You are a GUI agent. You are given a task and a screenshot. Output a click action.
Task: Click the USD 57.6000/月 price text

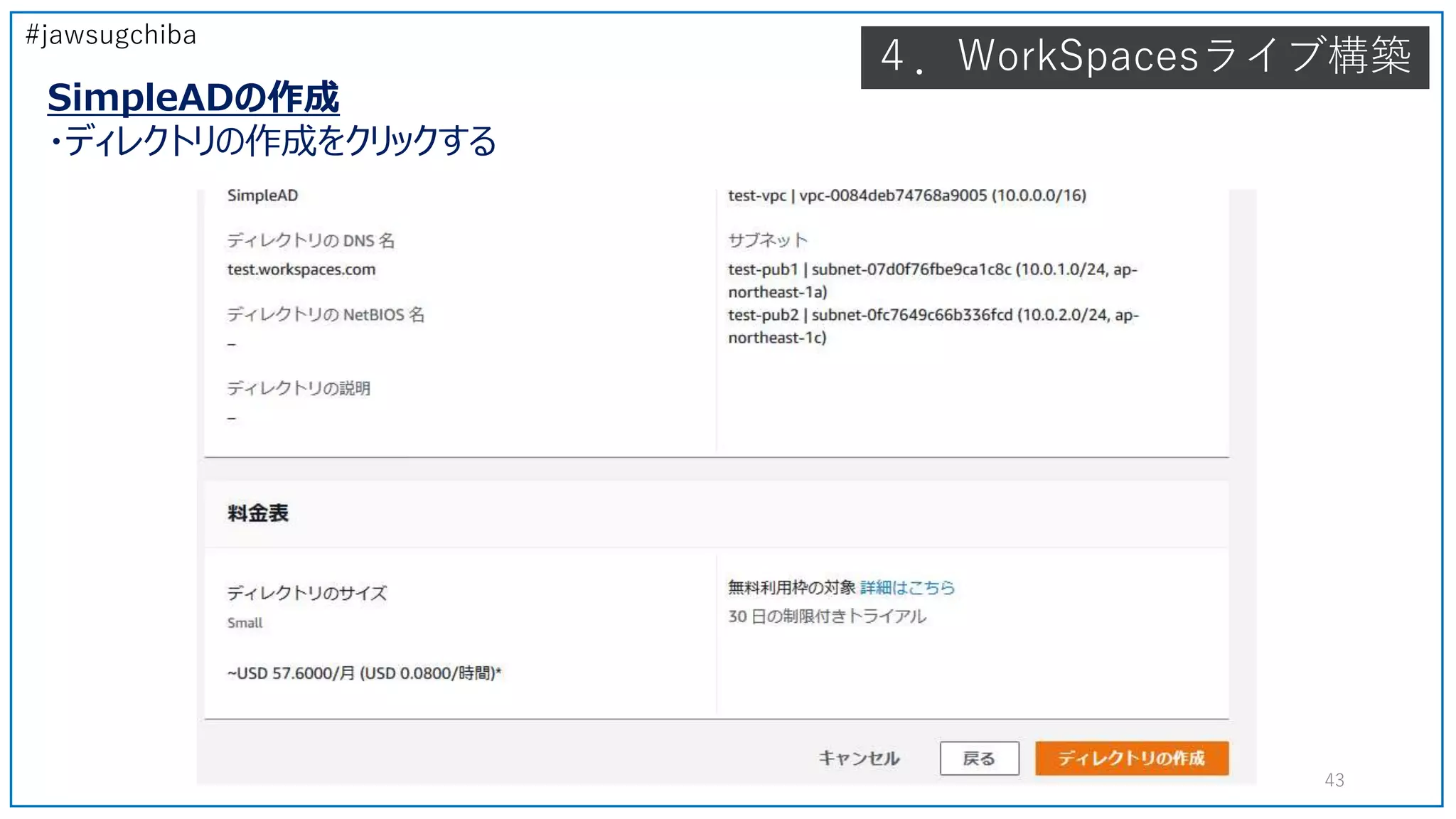[364, 673]
